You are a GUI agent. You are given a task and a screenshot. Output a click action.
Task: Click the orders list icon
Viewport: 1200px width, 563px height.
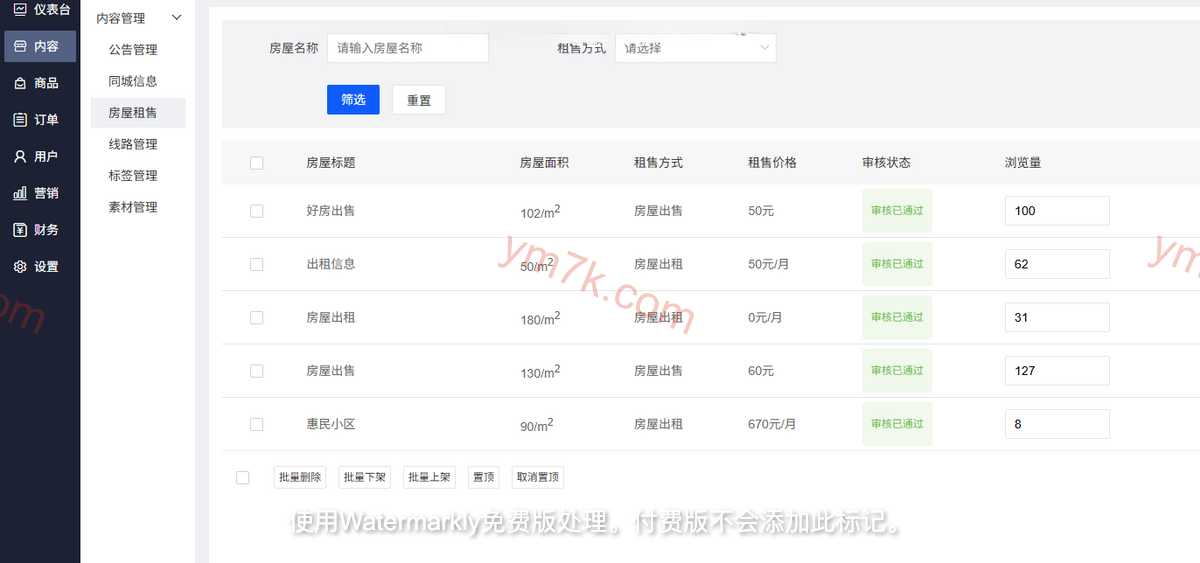click(20, 120)
